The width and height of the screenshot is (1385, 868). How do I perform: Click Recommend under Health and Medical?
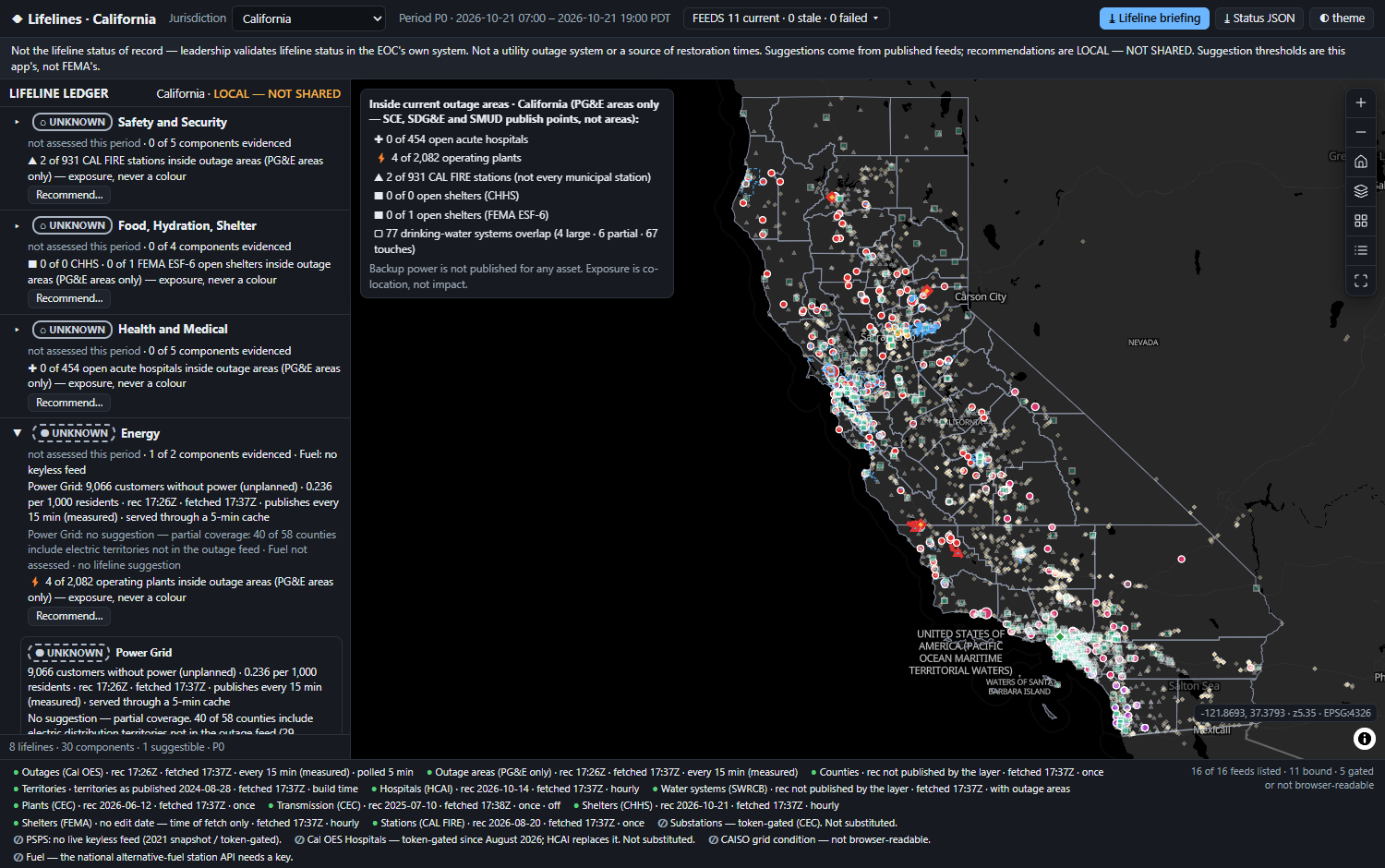tap(69, 403)
